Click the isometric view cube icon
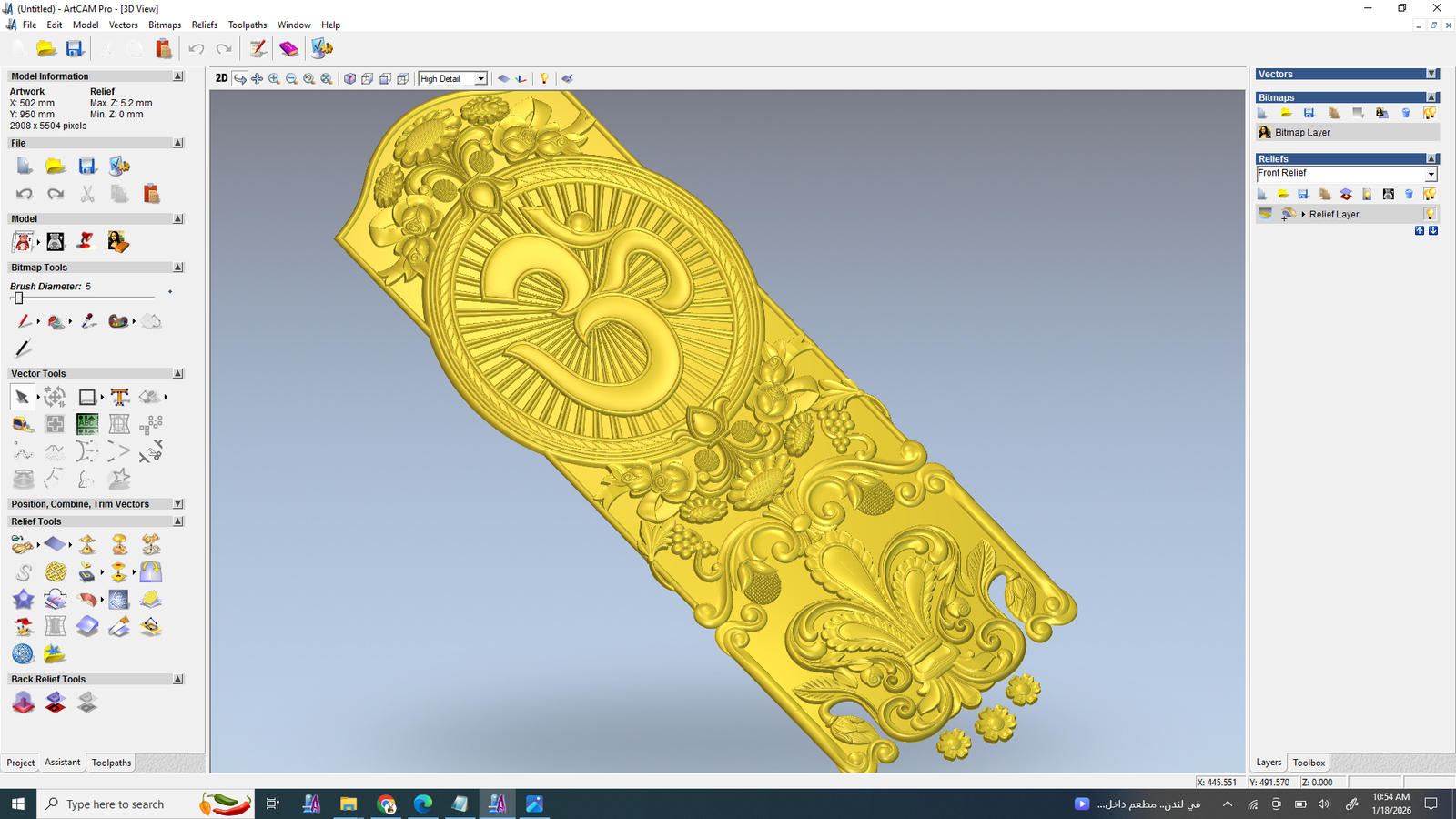The width and height of the screenshot is (1456, 819). point(349,79)
